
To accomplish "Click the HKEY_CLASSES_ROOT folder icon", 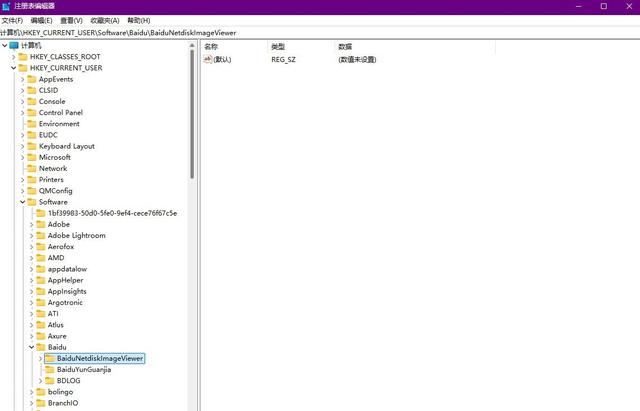I will coord(23,57).
